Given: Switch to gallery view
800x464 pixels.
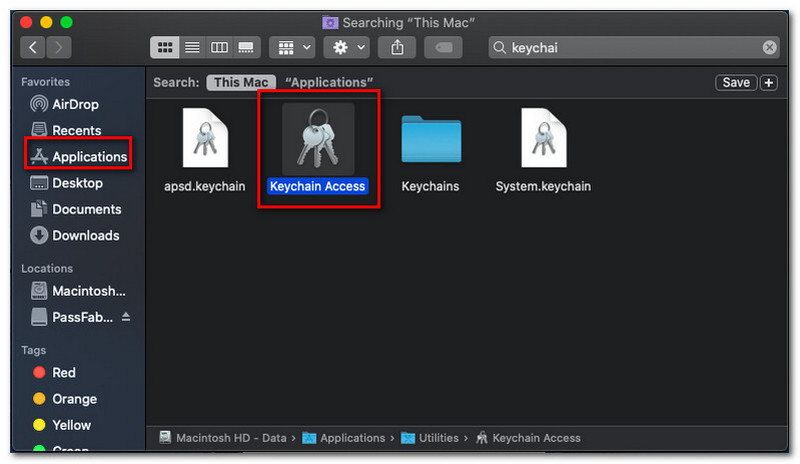Looking at the screenshot, I should [x=246, y=47].
